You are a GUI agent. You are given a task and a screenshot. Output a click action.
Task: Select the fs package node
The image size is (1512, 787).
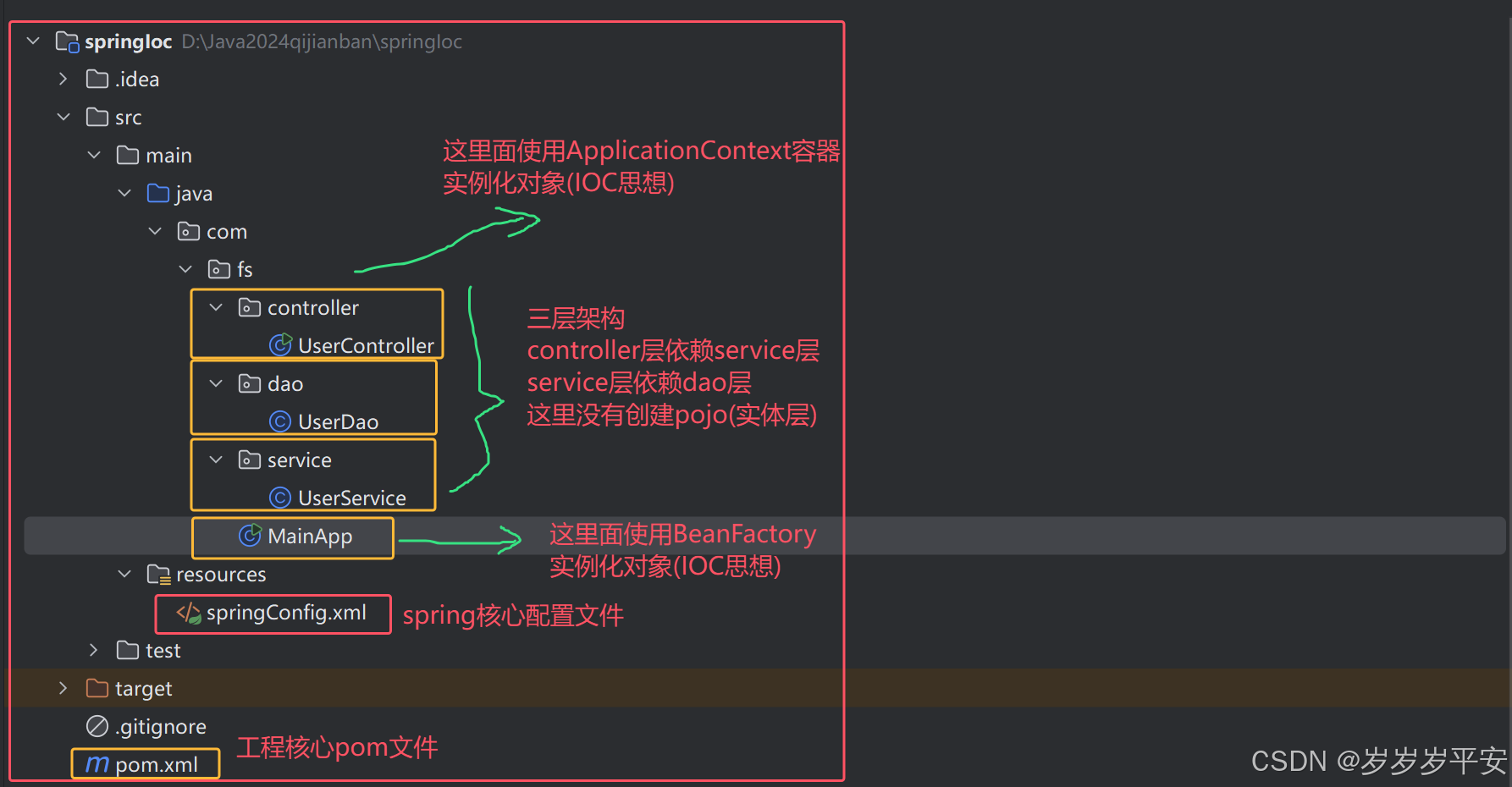pyautogui.click(x=243, y=269)
